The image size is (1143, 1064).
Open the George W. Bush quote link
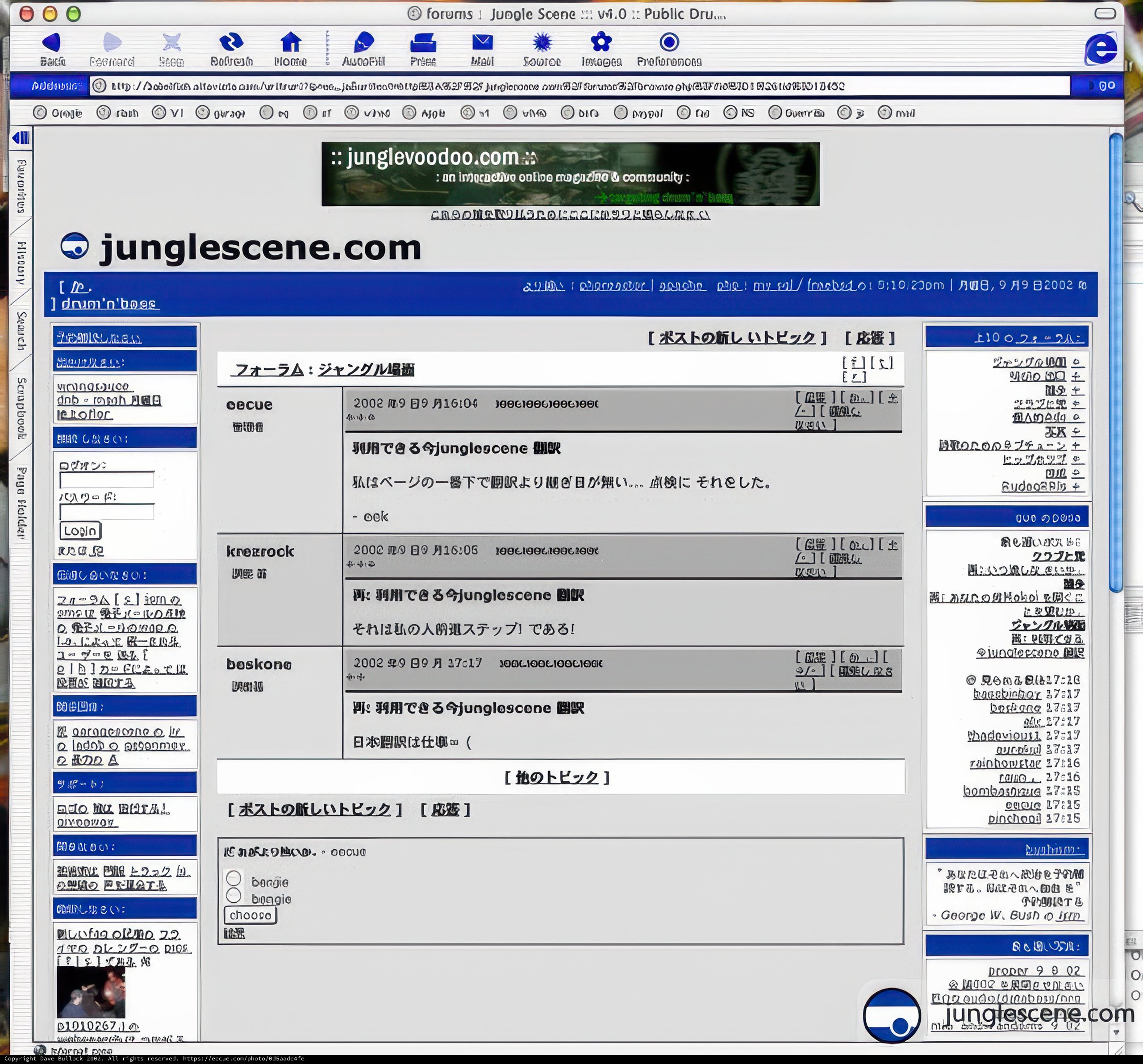click(1069, 915)
